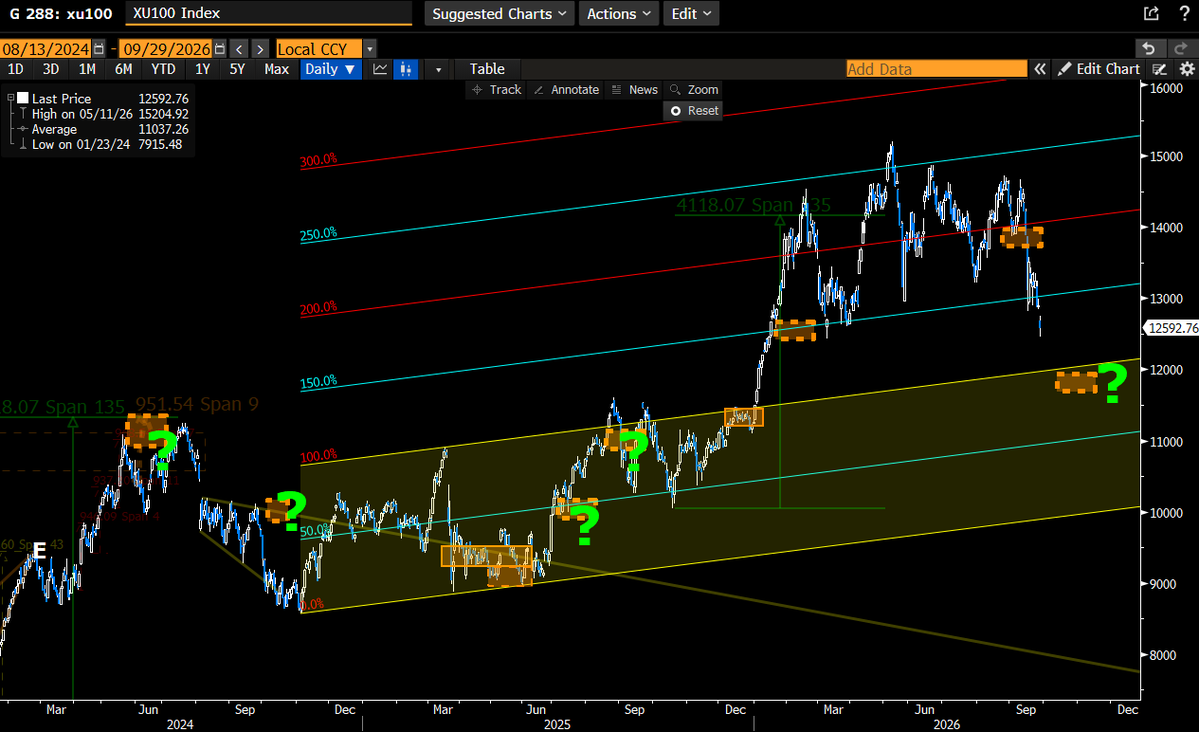Toggle the Last Price series color box
The image size is (1199, 732).
coord(23,98)
